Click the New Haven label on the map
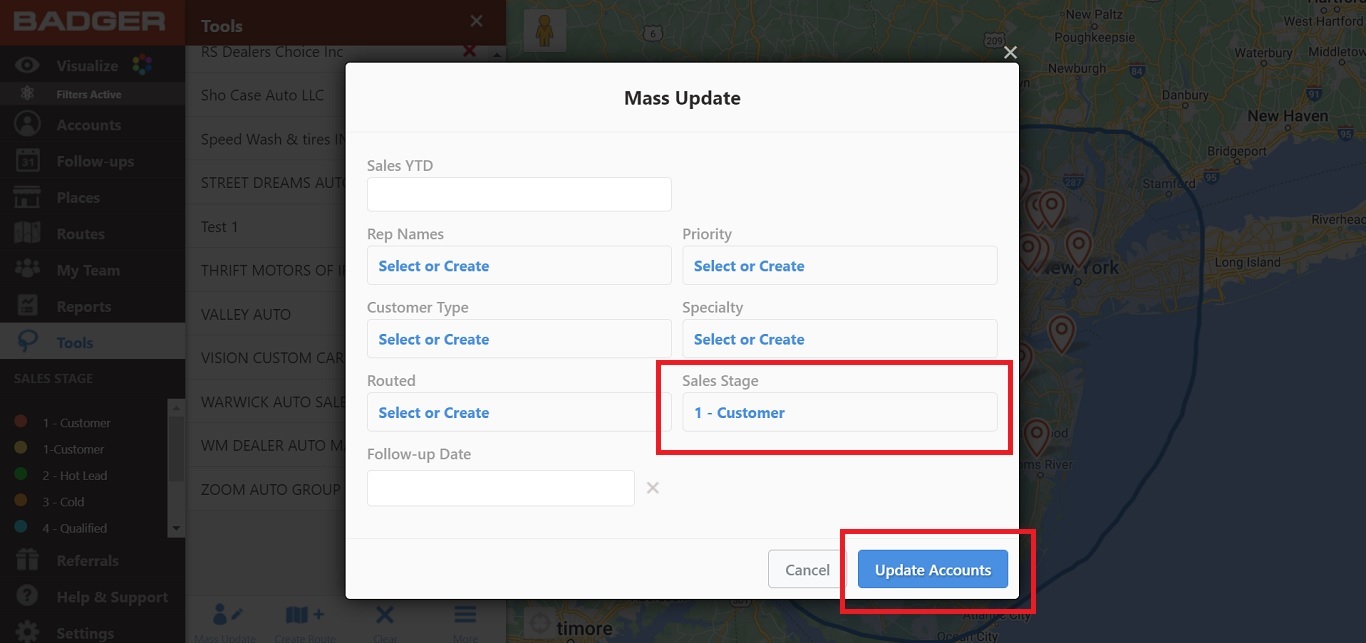The image size is (1366, 643). [1287, 116]
